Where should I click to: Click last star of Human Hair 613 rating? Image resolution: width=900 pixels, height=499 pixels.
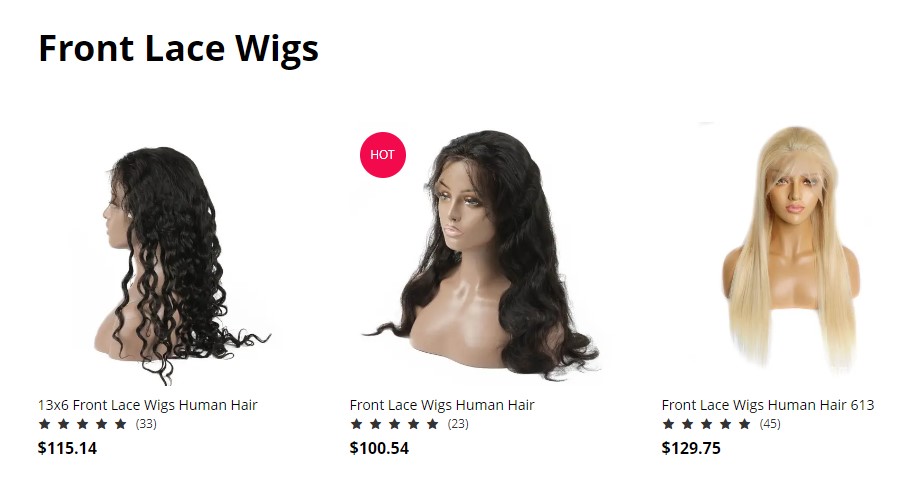click(x=744, y=424)
